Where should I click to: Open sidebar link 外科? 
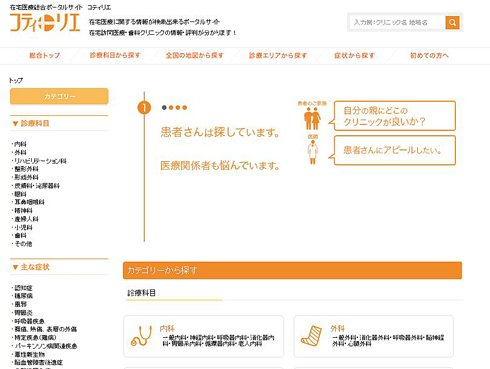[x=20, y=152]
